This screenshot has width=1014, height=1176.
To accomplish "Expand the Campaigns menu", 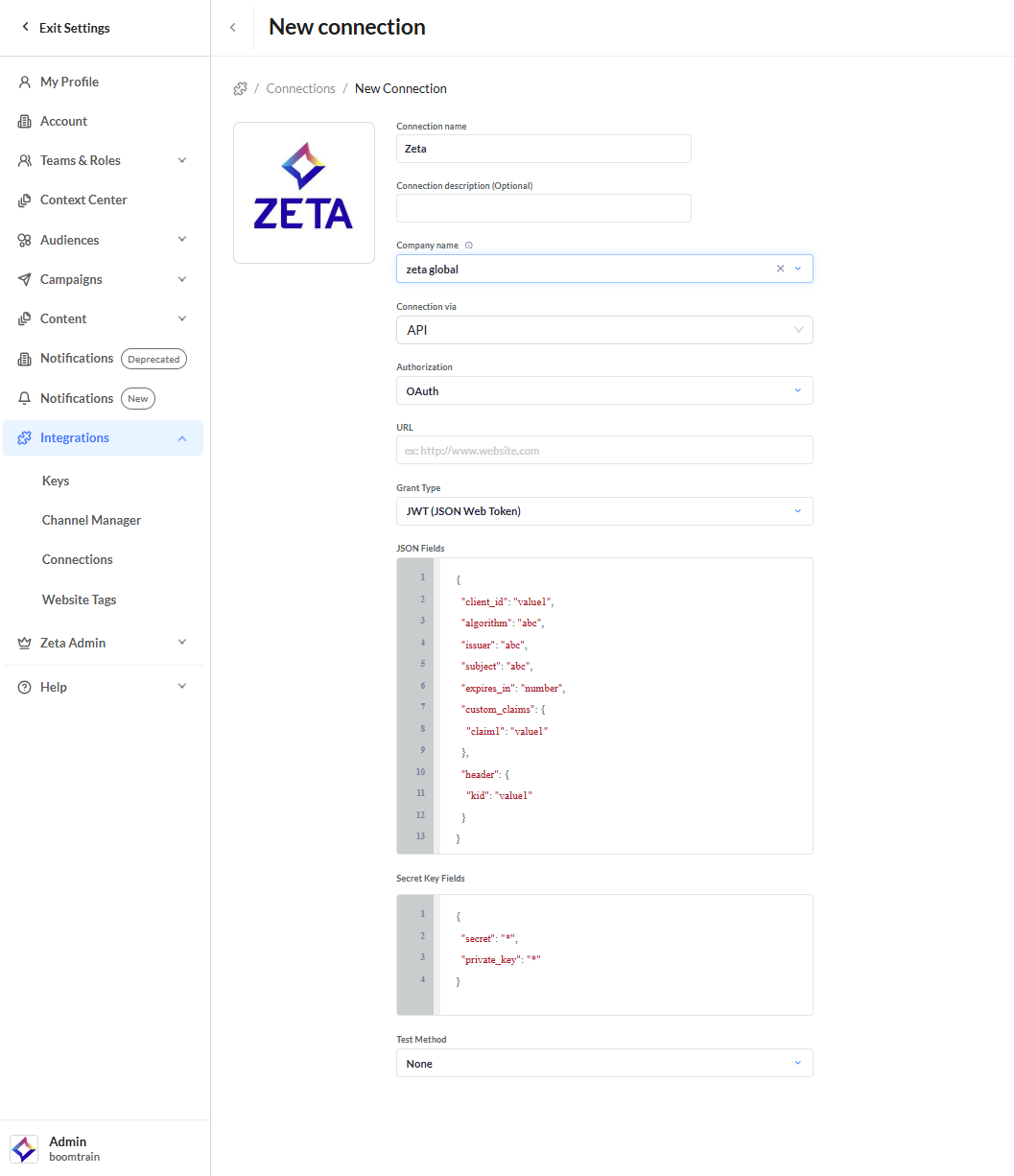I will point(182,279).
